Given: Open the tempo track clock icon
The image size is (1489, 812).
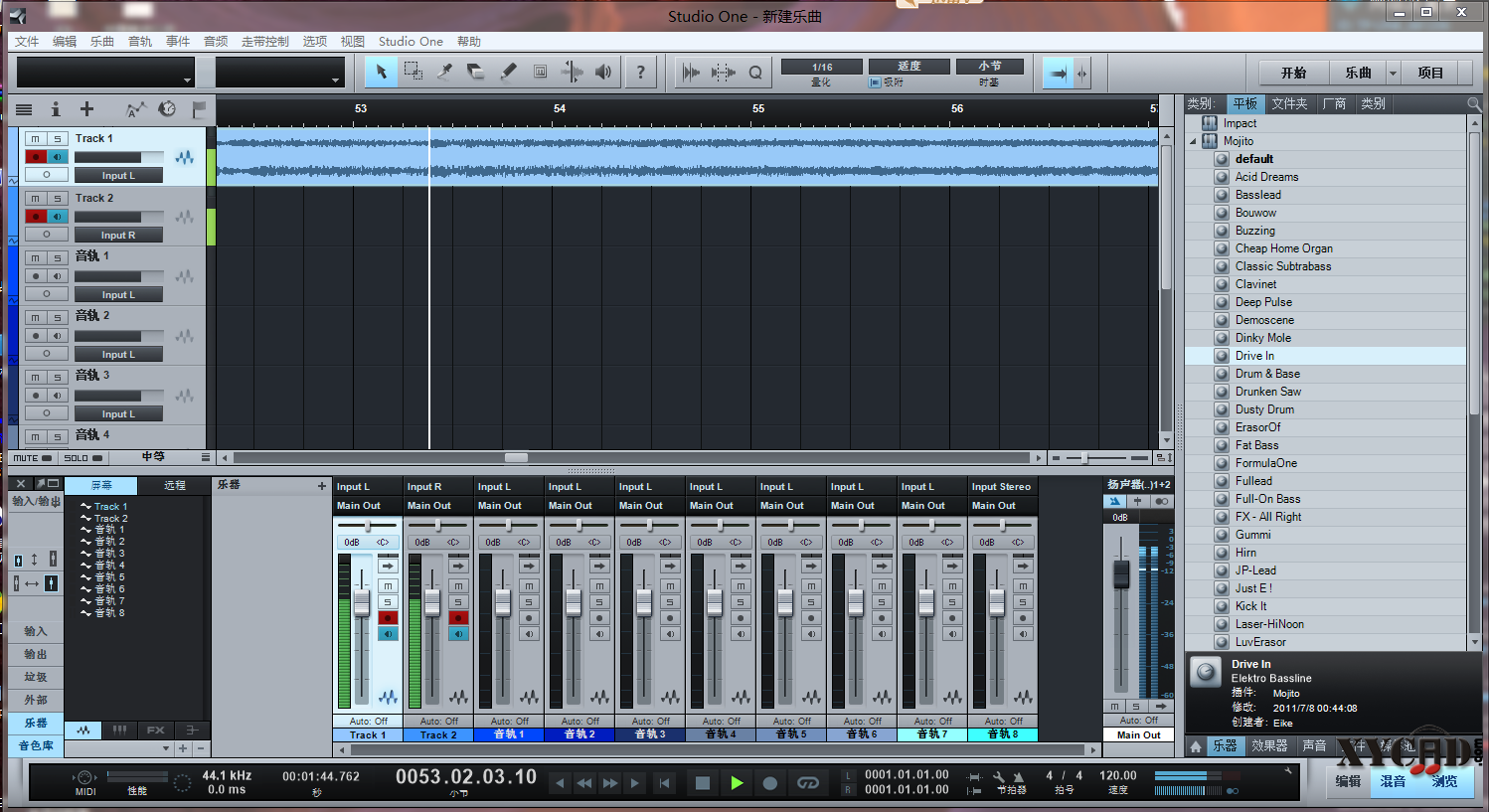Looking at the screenshot, I should pyautogui.click(x=167, y=109).
